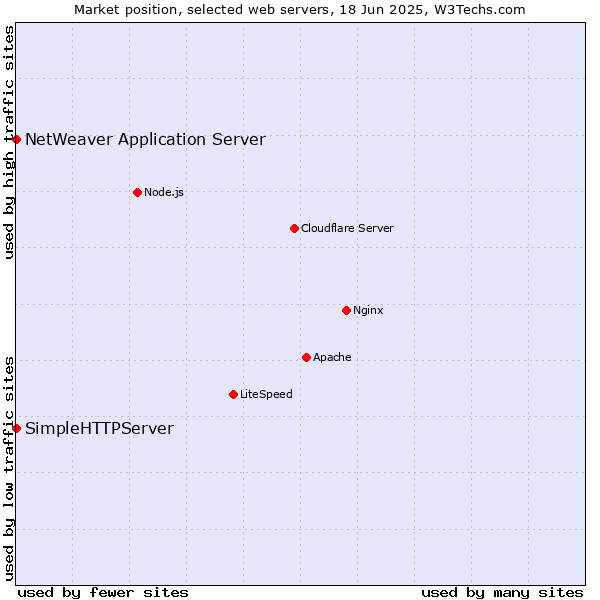
Task: Click 'used by fewer sites' axis label
Action: (x=103, y=593)
